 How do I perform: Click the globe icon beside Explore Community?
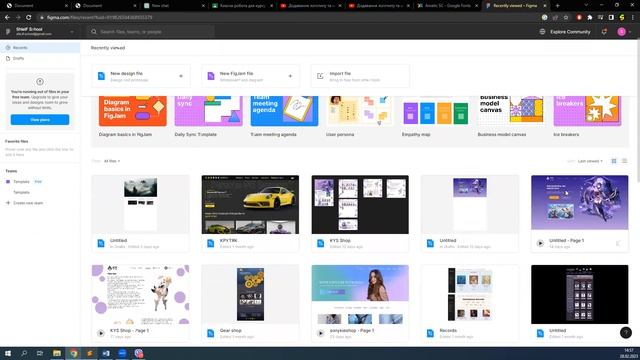pos(542,31)
